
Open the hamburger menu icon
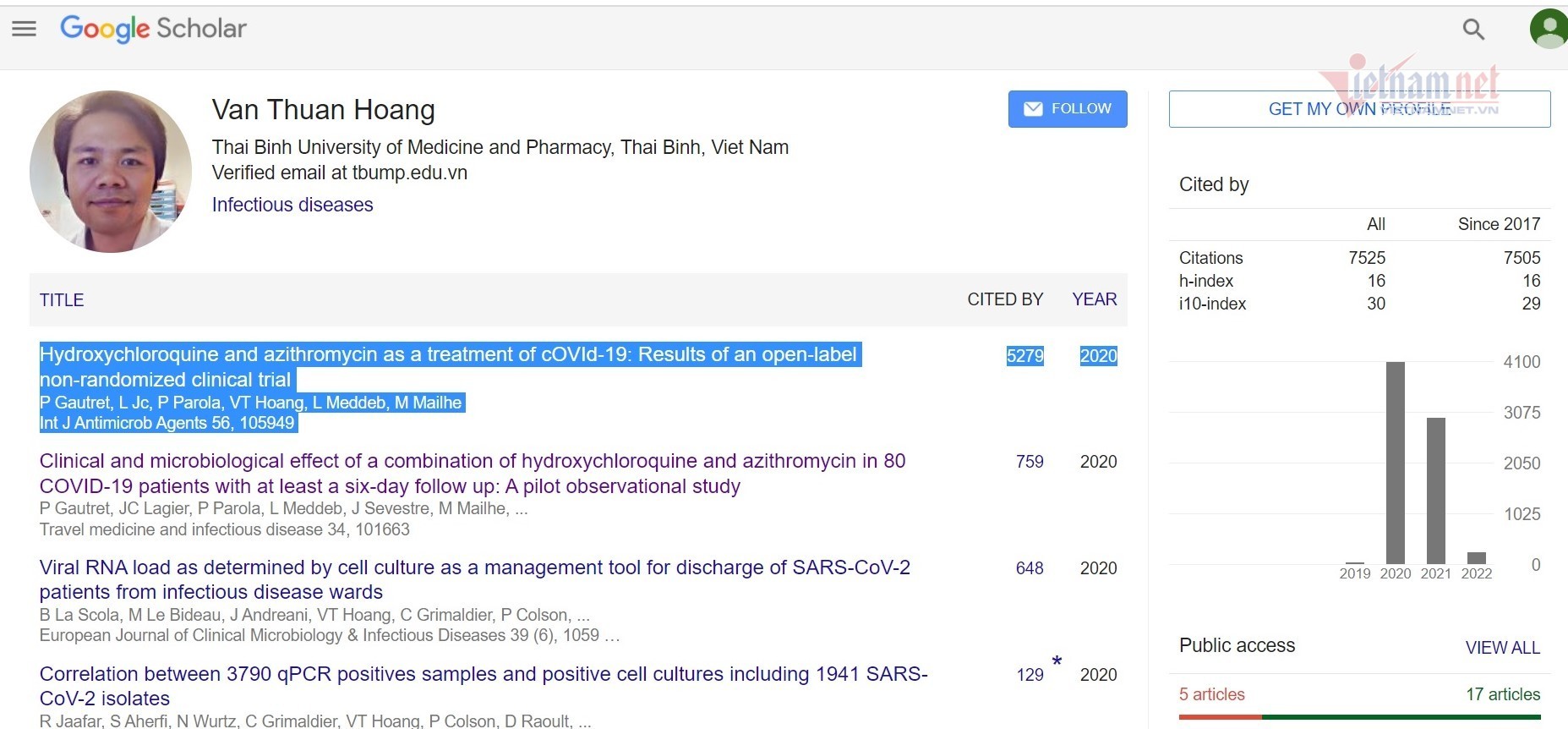24,29
